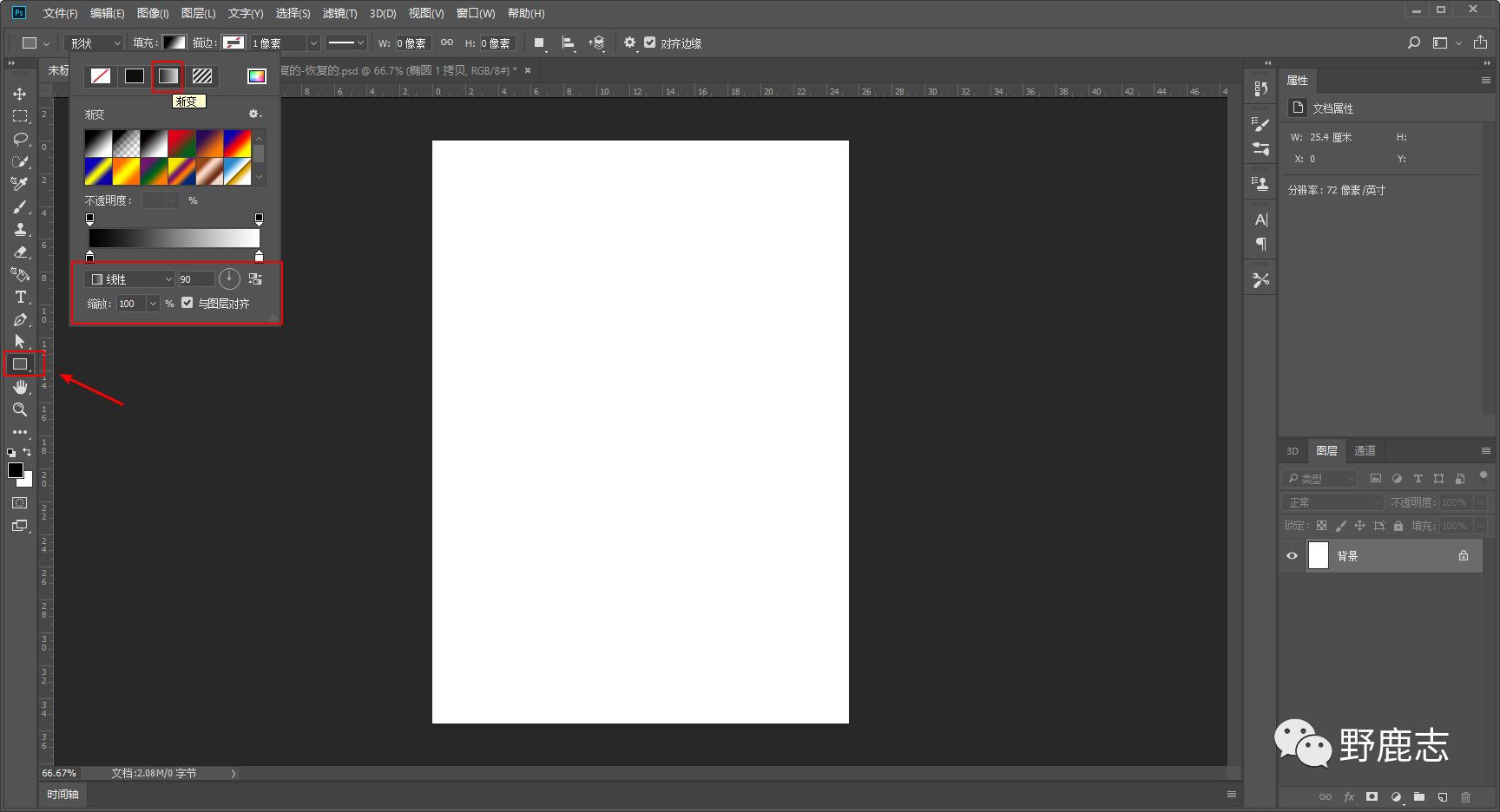The height and width of the screenshot is (812, 1500).
Task: Select the Lasso tool
Action: tap(20, 139)
